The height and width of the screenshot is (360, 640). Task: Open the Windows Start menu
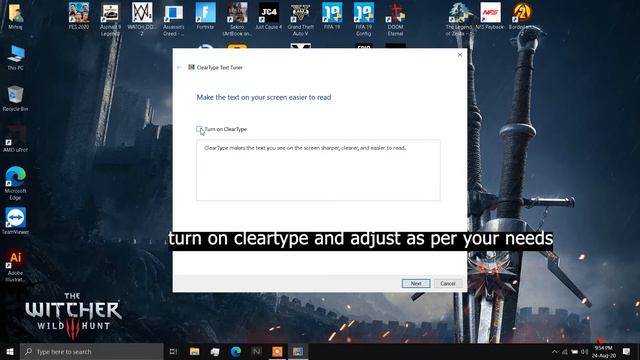10,351
